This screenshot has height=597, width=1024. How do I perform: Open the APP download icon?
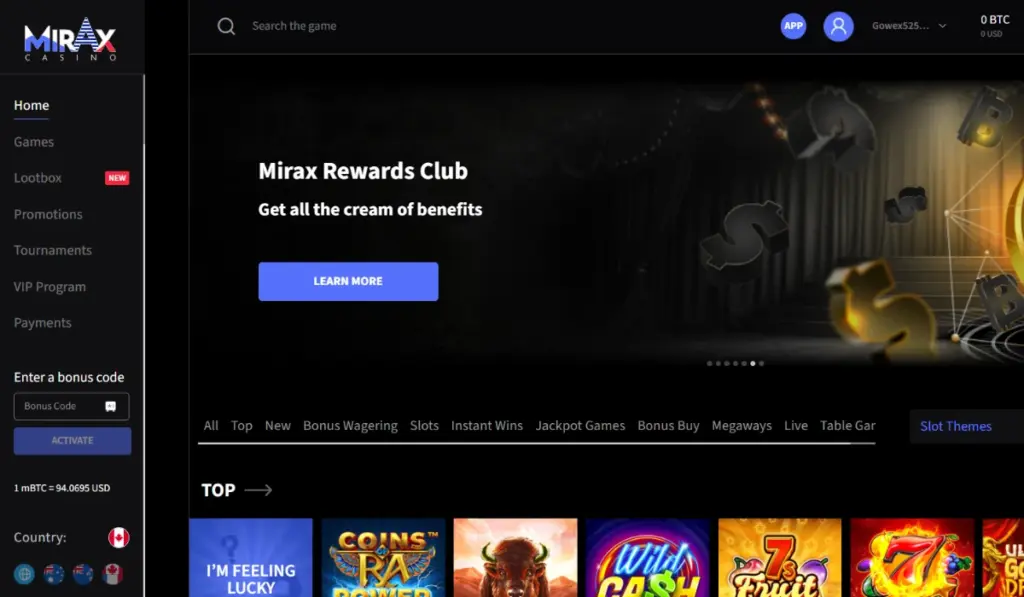[x=793, y=26]
